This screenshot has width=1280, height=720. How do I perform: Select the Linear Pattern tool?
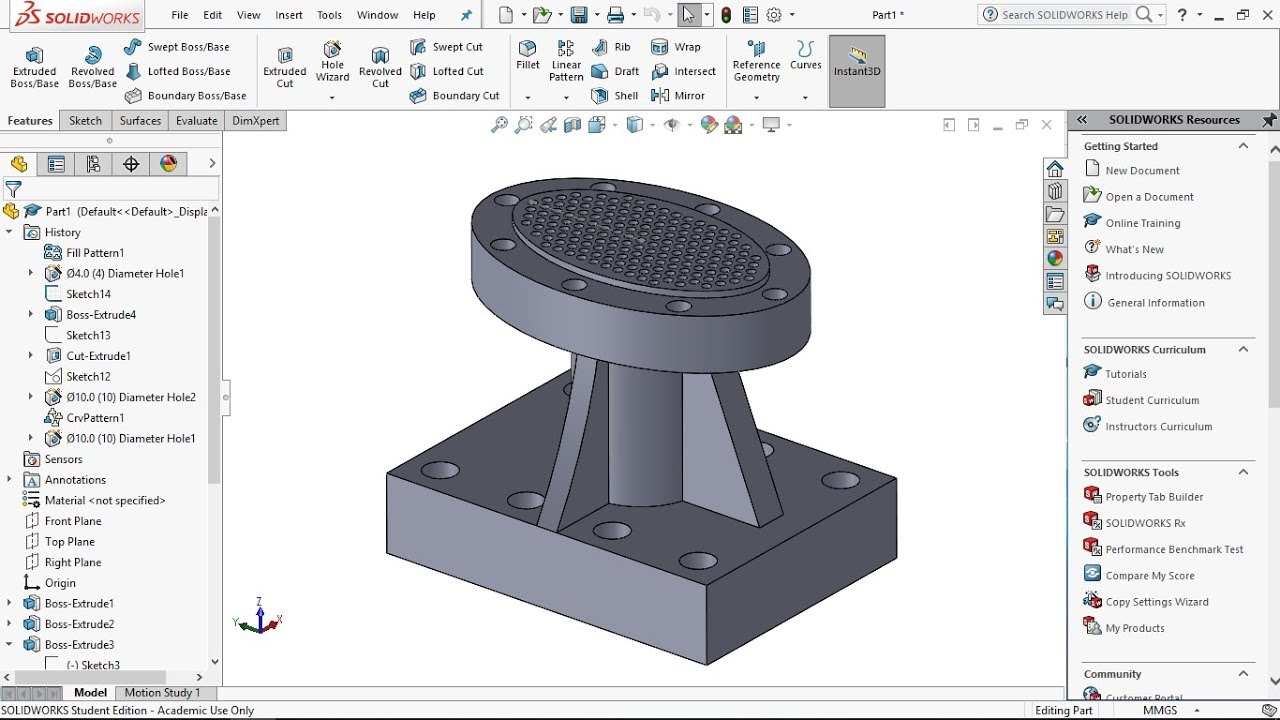pos(566,62)
